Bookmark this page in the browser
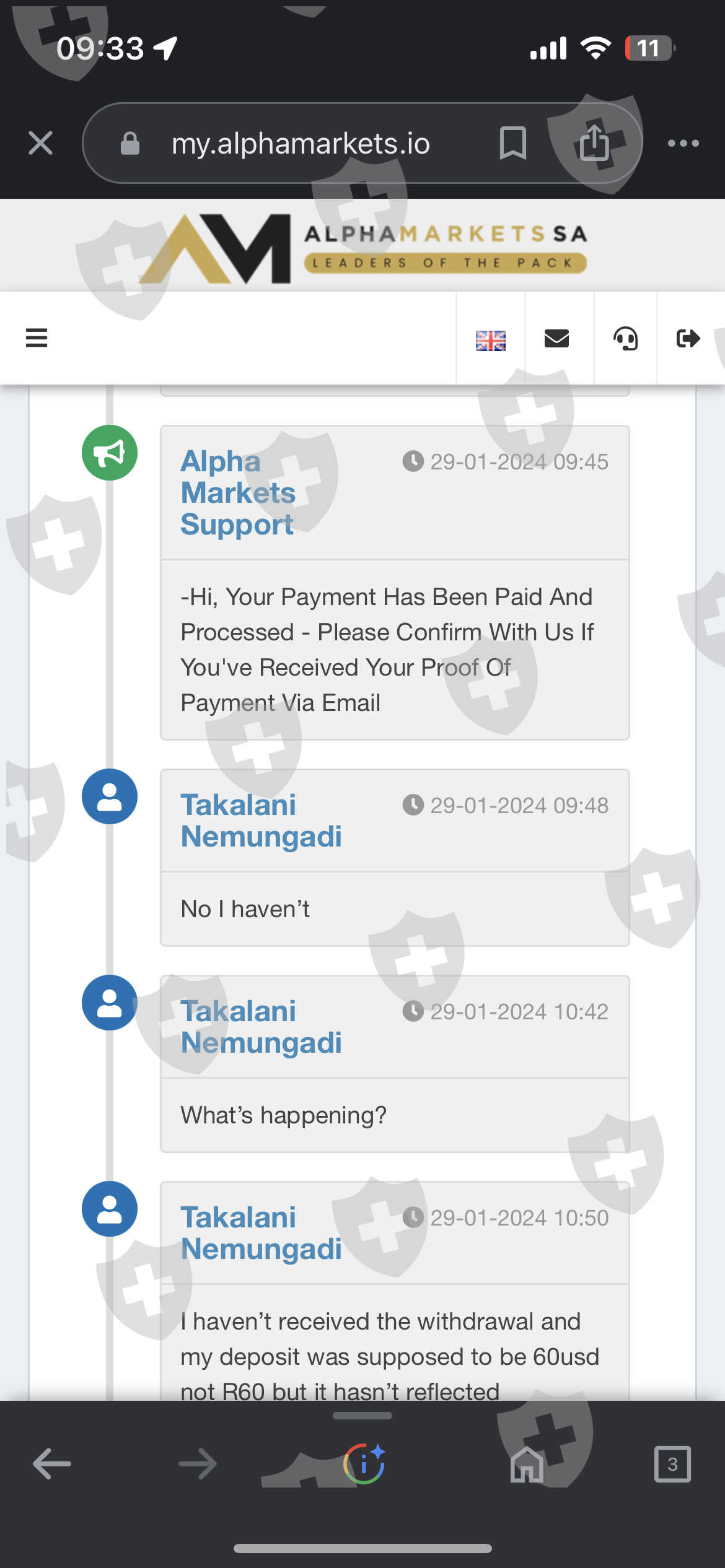 (x=512, y=143)
